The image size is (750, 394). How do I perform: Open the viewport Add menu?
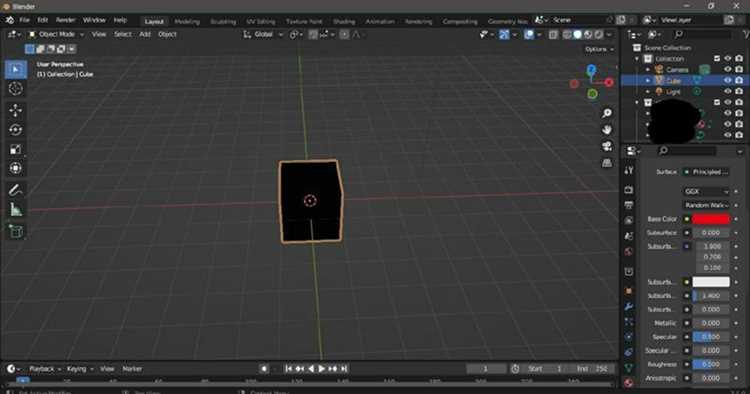[145, 34]
